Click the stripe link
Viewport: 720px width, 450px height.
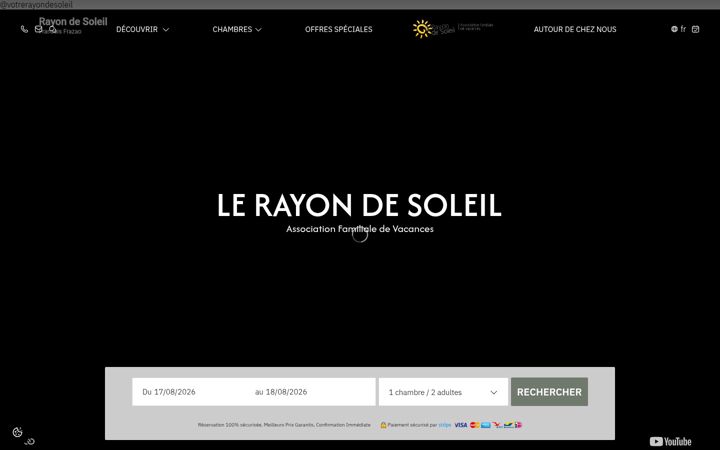[x=444, y=425]
